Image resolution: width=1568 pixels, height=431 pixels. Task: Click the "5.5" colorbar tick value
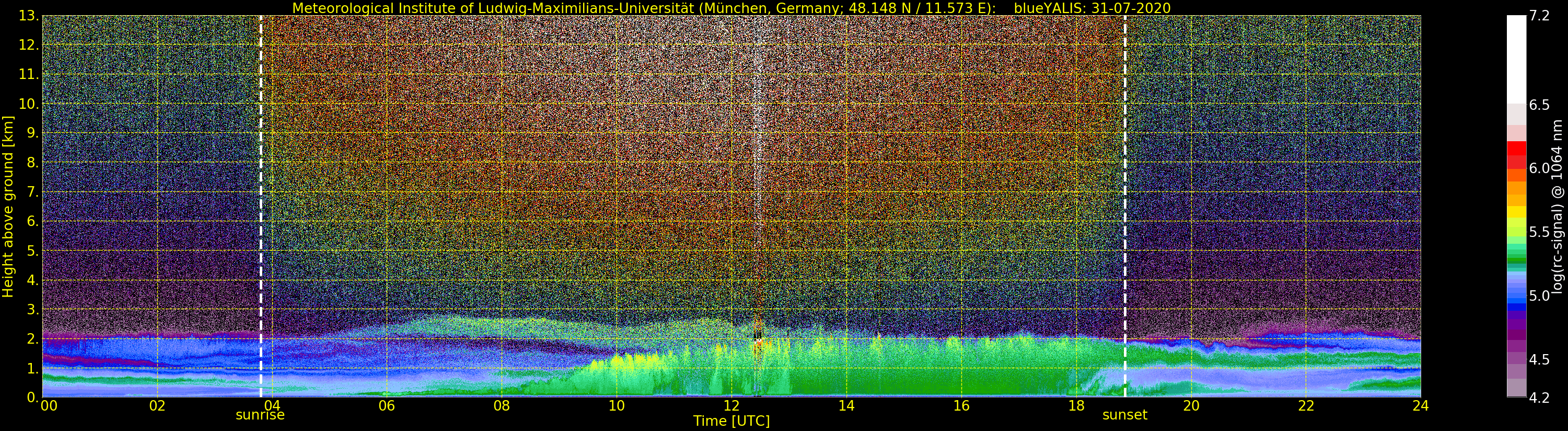[1539, 232]
